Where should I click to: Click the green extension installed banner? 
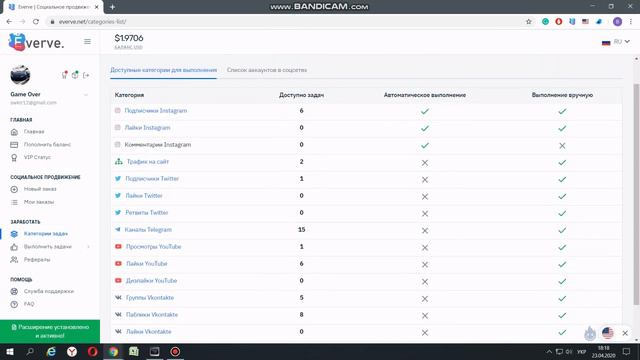click(x=50, y=331)
